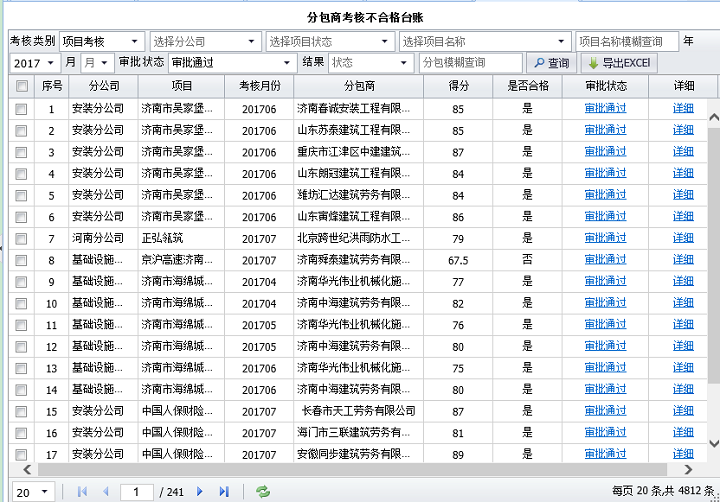Click vertical scrollbar thumb of table
This screenshot has height=502, width=720.
714,255
